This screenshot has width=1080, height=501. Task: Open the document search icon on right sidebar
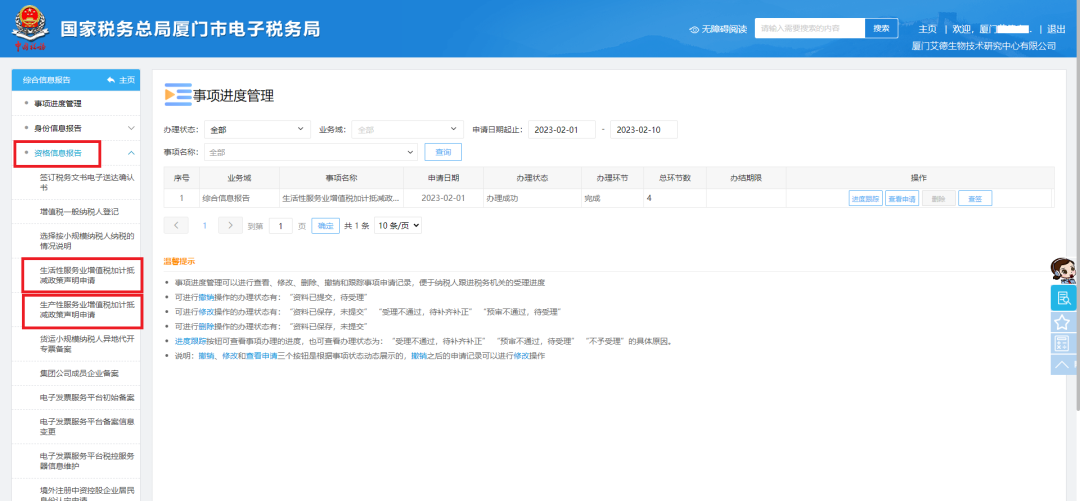coord(1063,298)
